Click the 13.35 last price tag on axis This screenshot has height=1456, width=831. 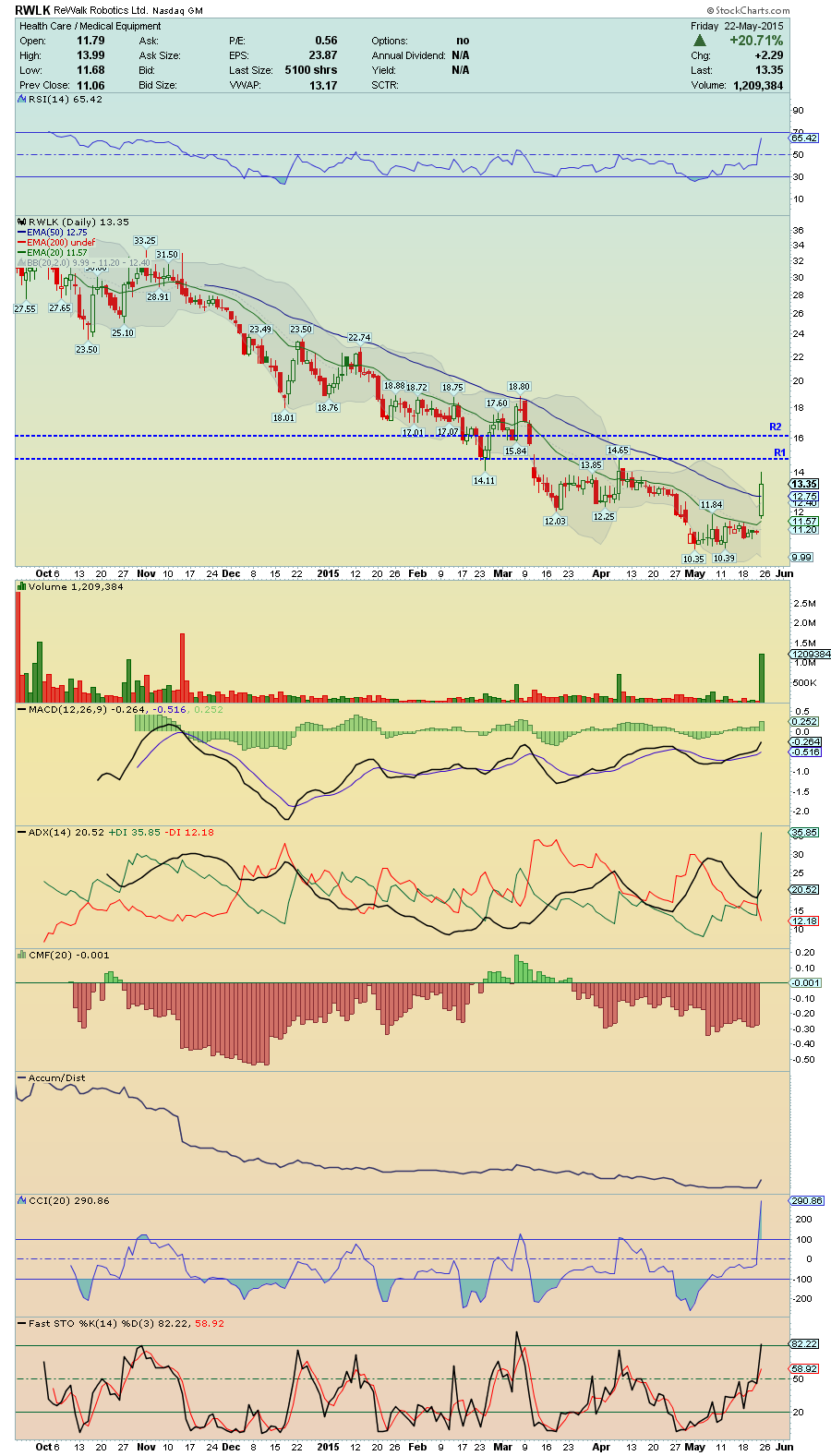coord(803,484)
